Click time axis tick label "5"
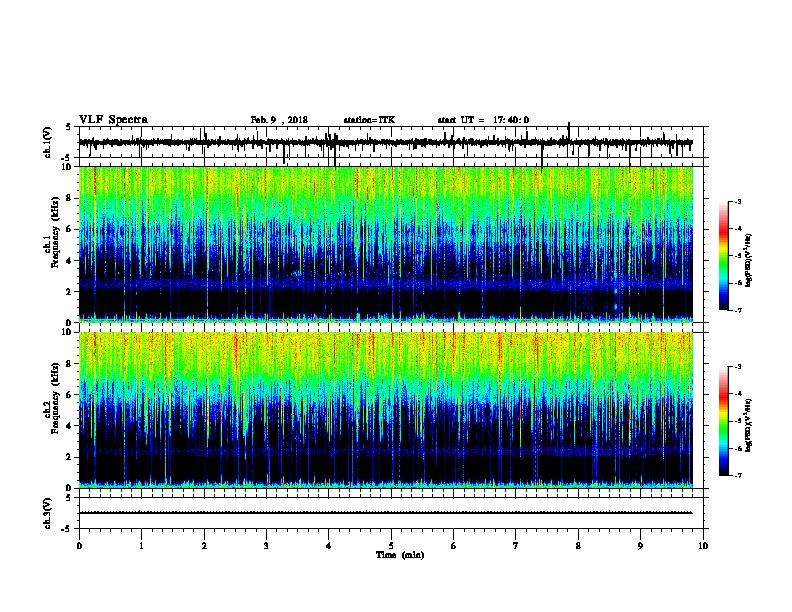This screenshot has height=612, width=792. pyautogui.click(x=391, y=546)
